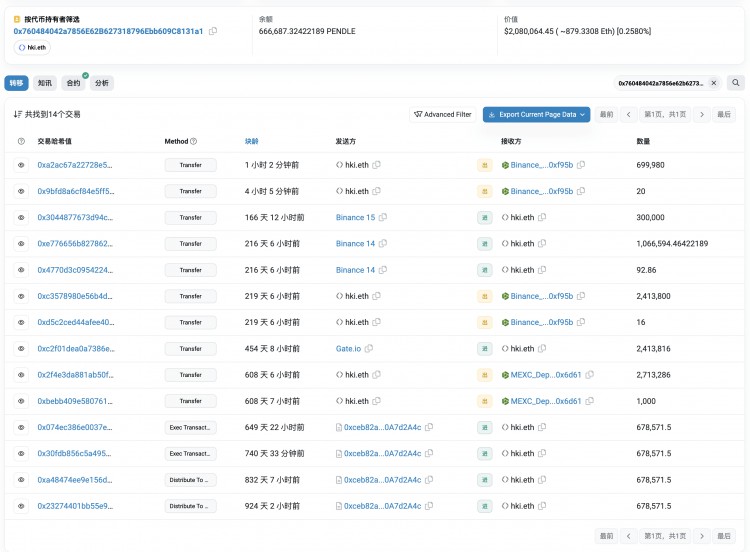Open Gate.io sender link
Screen dimensions: 750x552
pos(348,349)
